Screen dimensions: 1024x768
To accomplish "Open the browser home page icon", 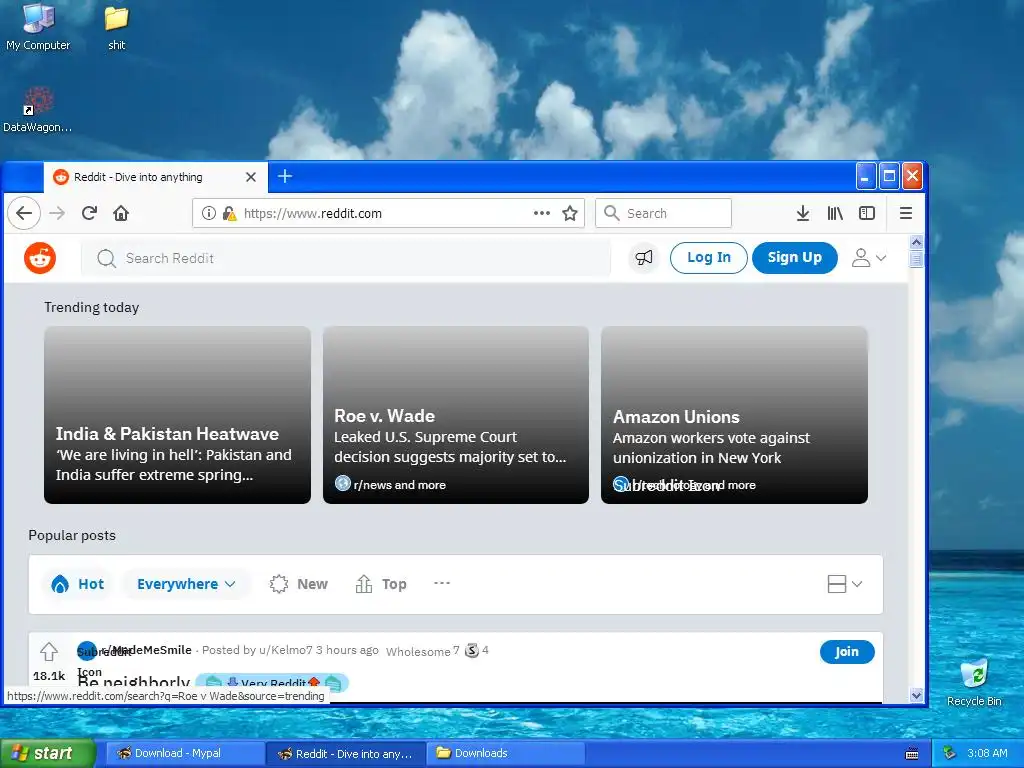I will click(121, 213).
